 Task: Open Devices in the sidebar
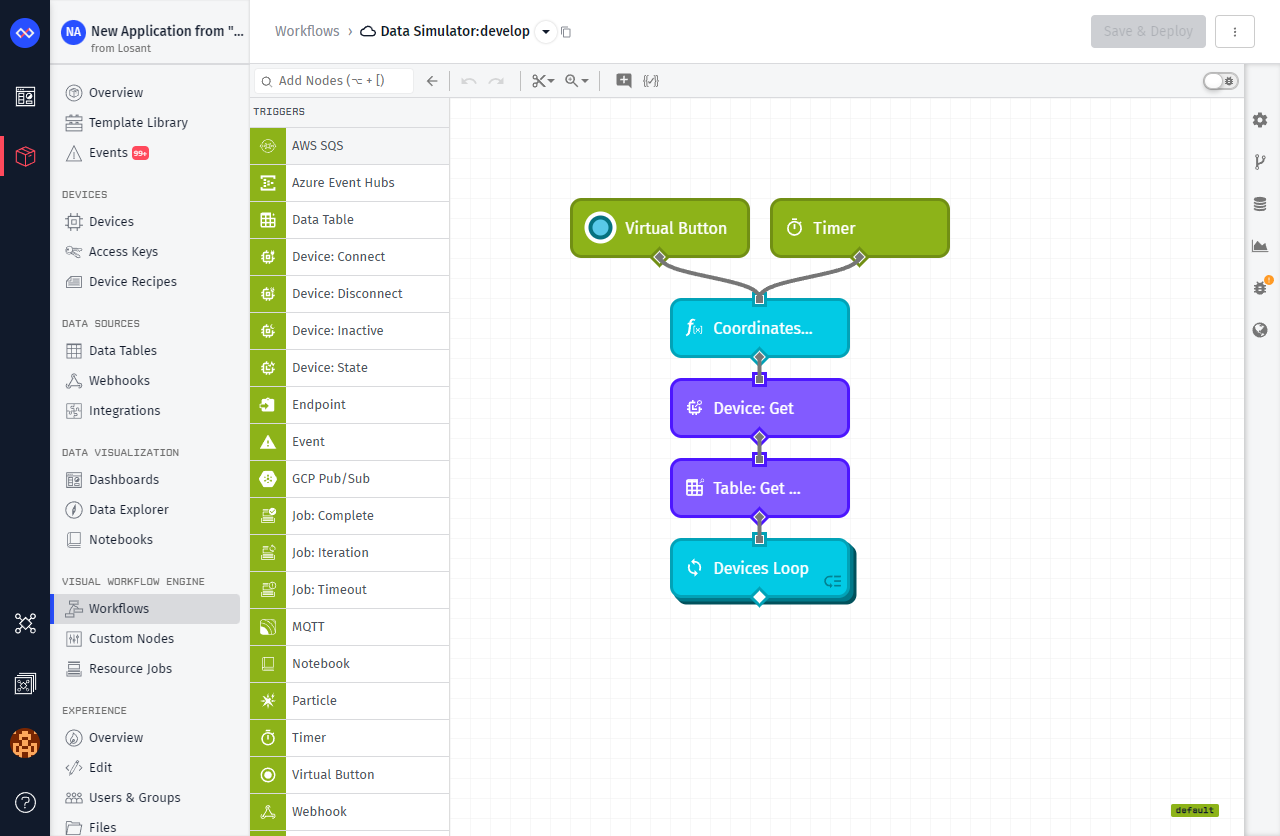[145, 222]
